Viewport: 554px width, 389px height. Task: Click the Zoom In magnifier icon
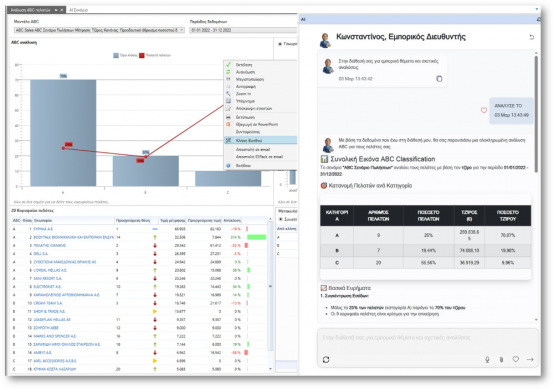pyautogui.click(x=228, y=94)
